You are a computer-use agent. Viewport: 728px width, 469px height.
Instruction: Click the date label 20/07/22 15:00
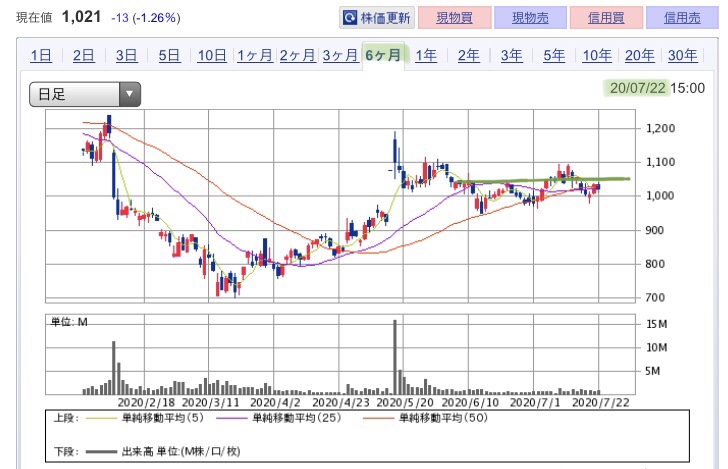click(x=657, y=88)
